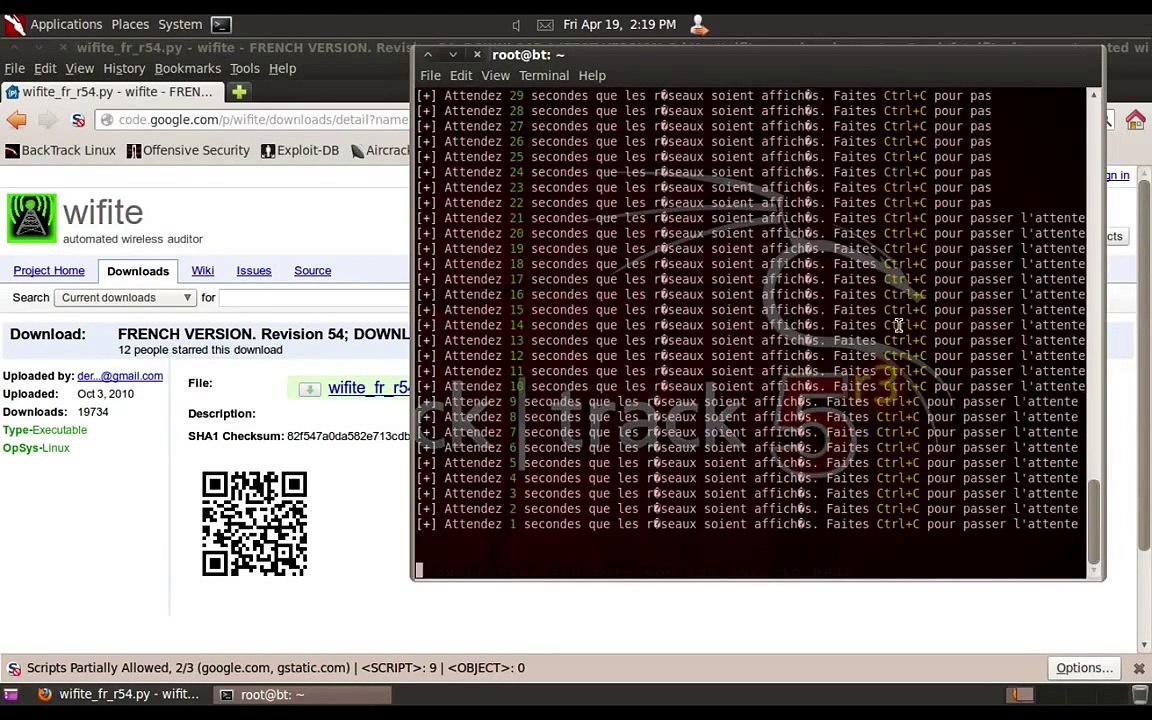Close the NoScript notification bar

click(1138, 668)
